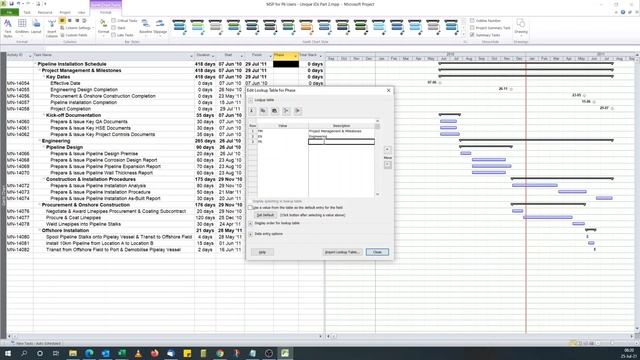Open the Help icon at ribbon right
This screenshot has width=640, height=360.
tap(623, 12)
